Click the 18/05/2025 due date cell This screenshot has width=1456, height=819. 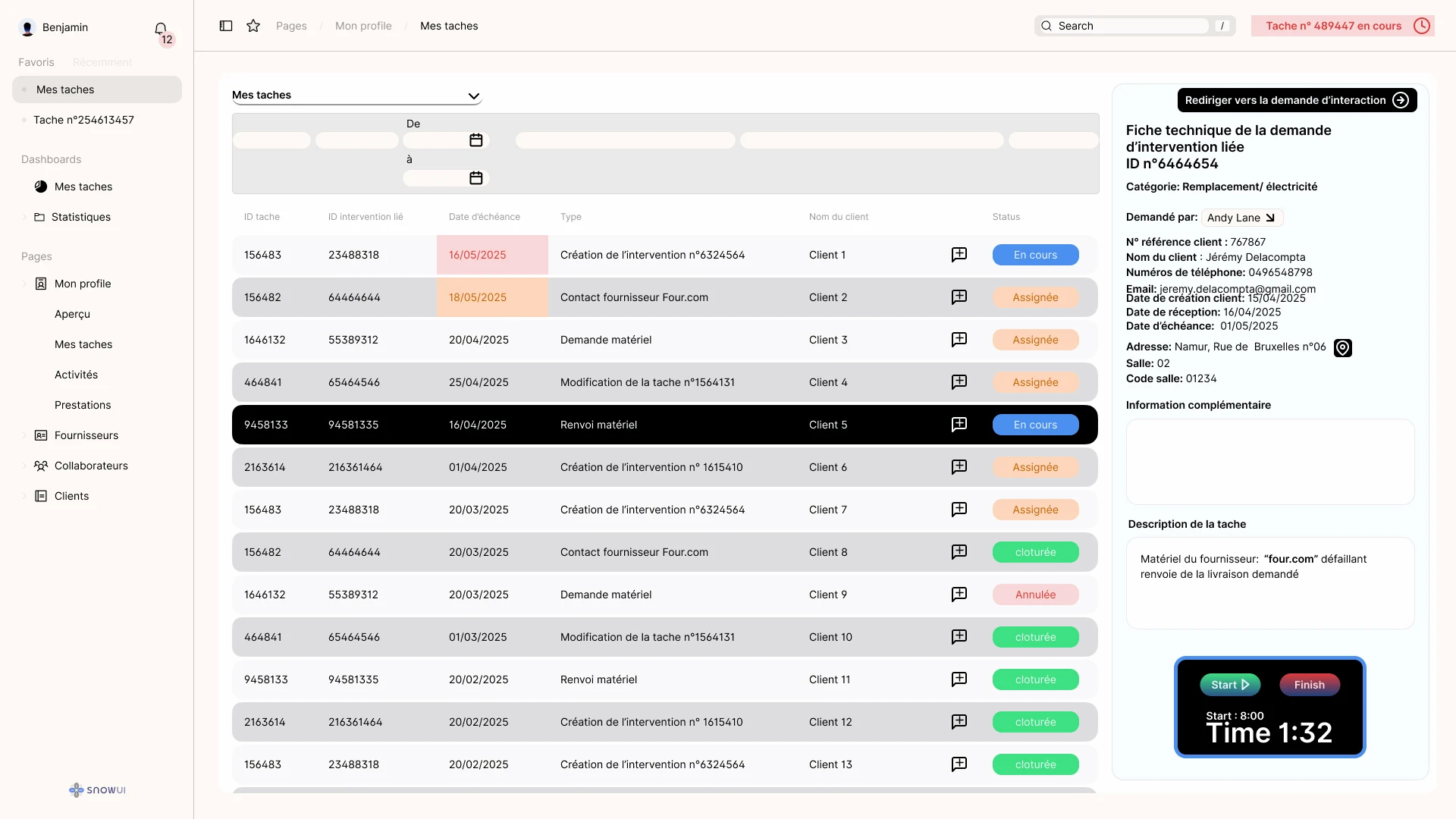(492, 297)
